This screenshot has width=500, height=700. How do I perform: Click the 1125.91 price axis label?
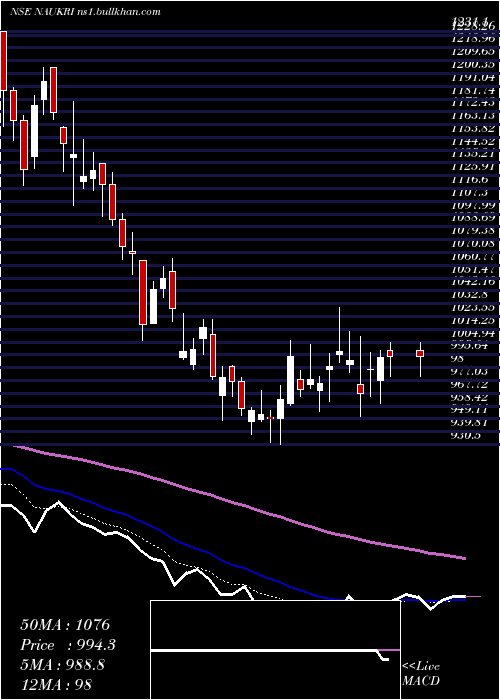[472, 167]
